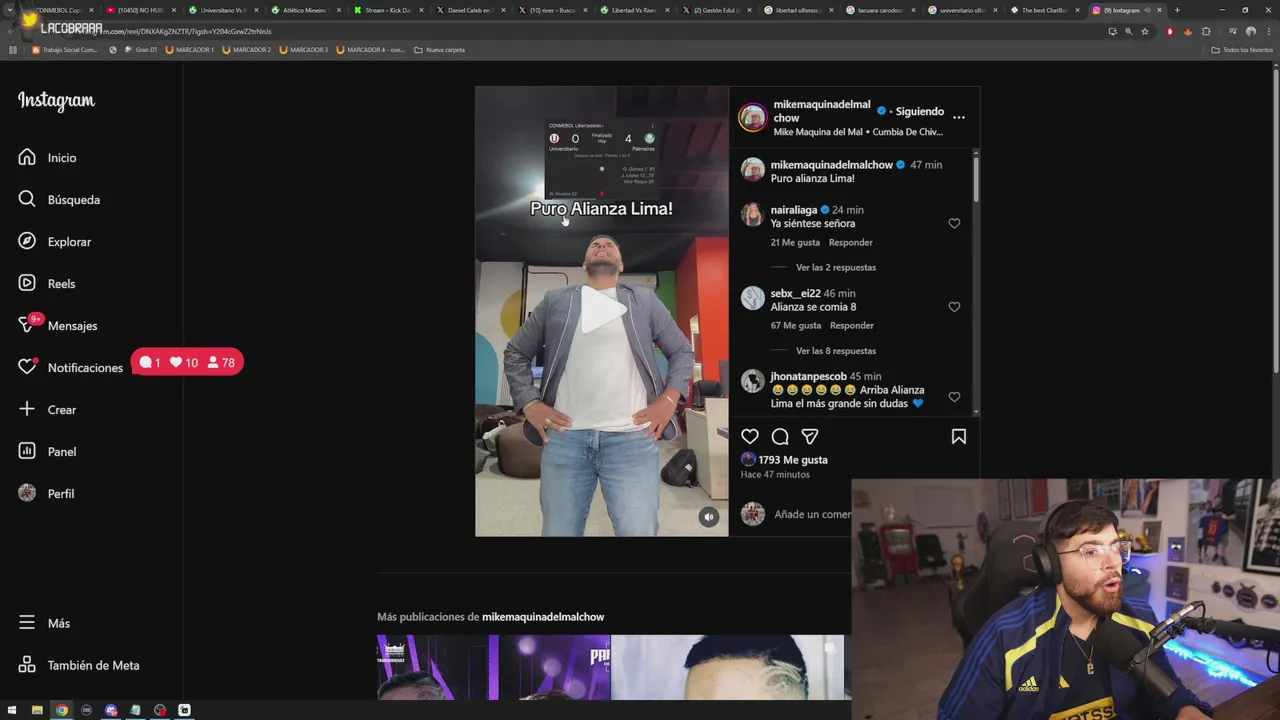The width and height of the screenshot is (1280, 720).
Task: Click the Añade un comentario field
Action: coord(812,514)
